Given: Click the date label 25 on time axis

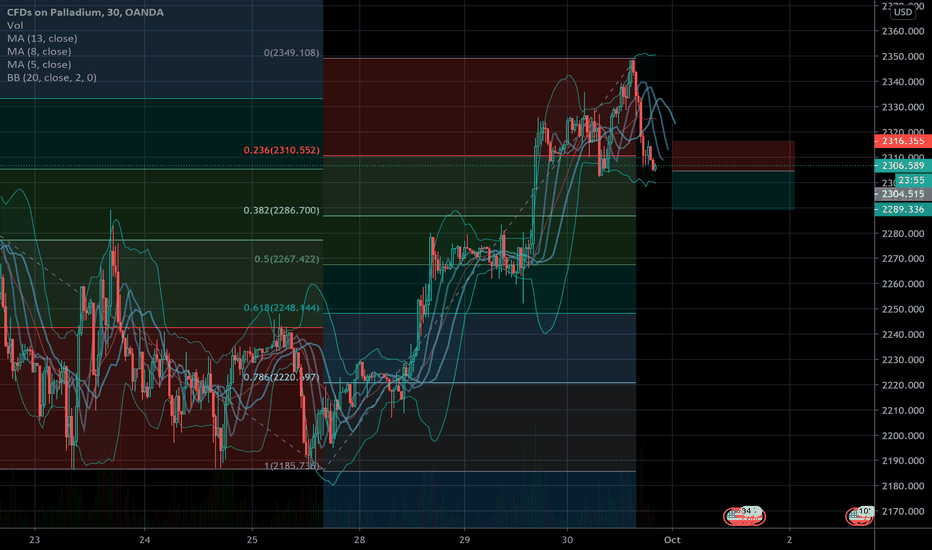Looking at the screenshot, I should (252, 540).
